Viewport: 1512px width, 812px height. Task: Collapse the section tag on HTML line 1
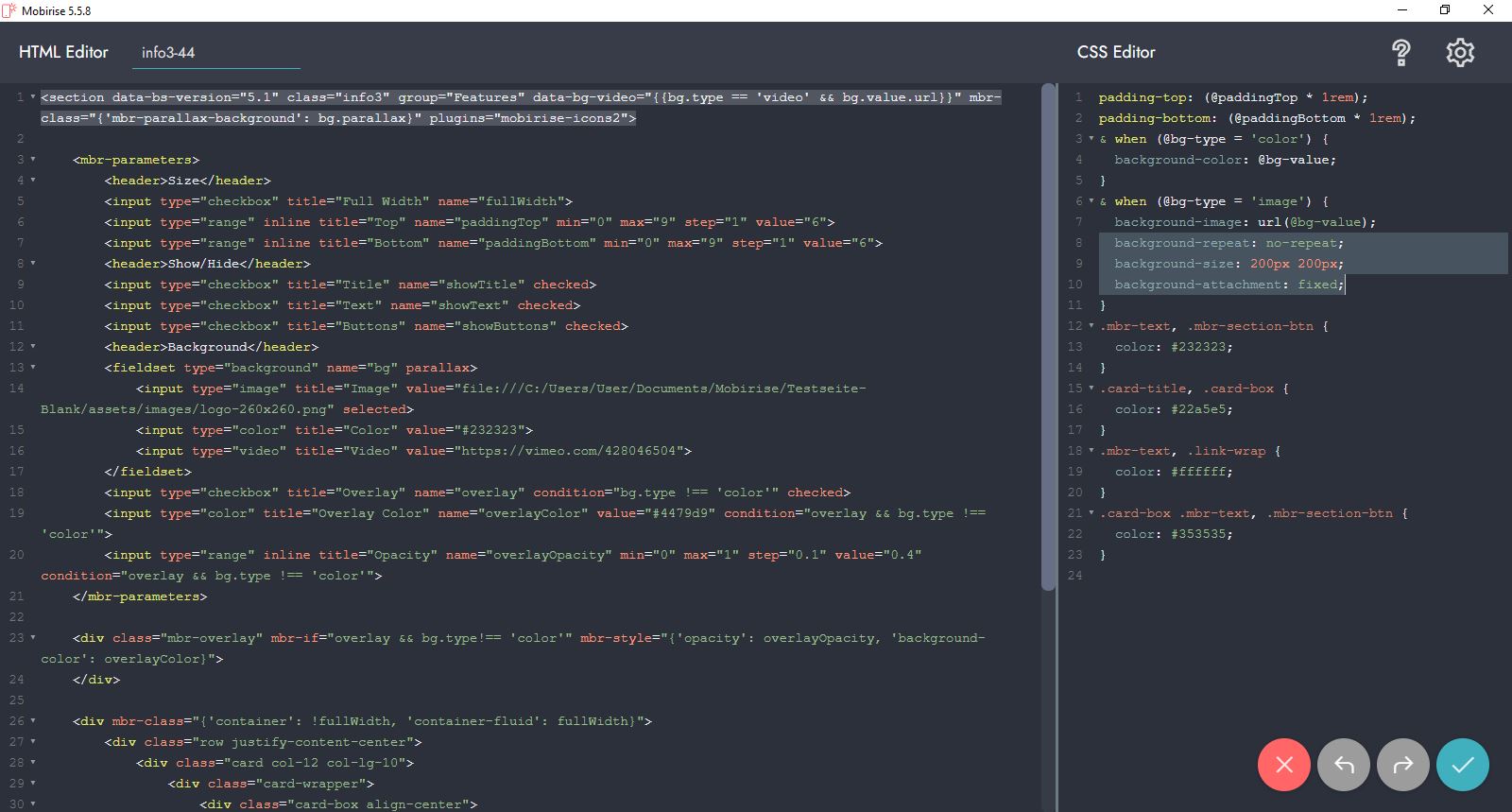33,97
